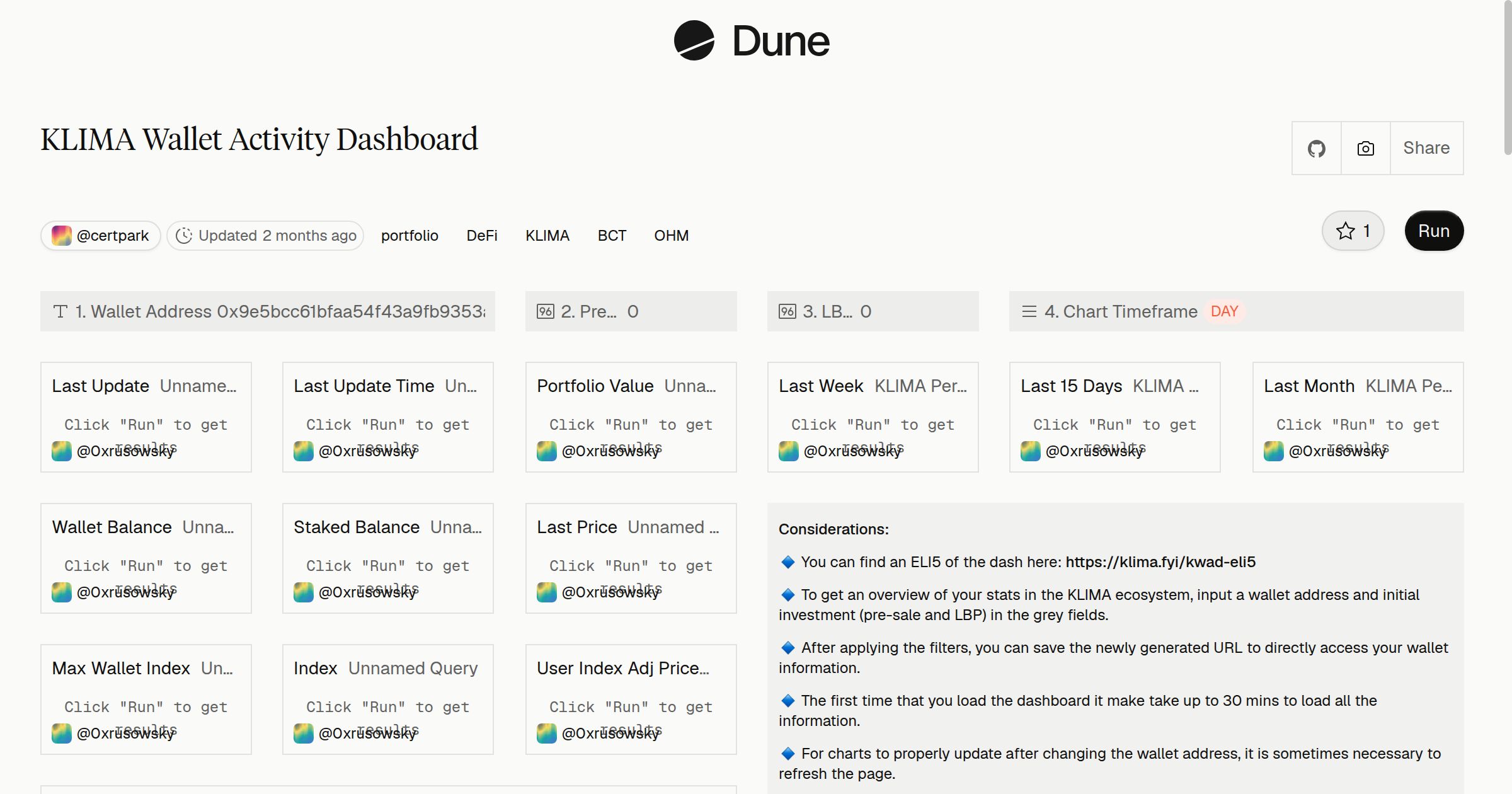Screen dimensions: 1512x794
Task: Star the dashboard
Action: click(1353, 231)
